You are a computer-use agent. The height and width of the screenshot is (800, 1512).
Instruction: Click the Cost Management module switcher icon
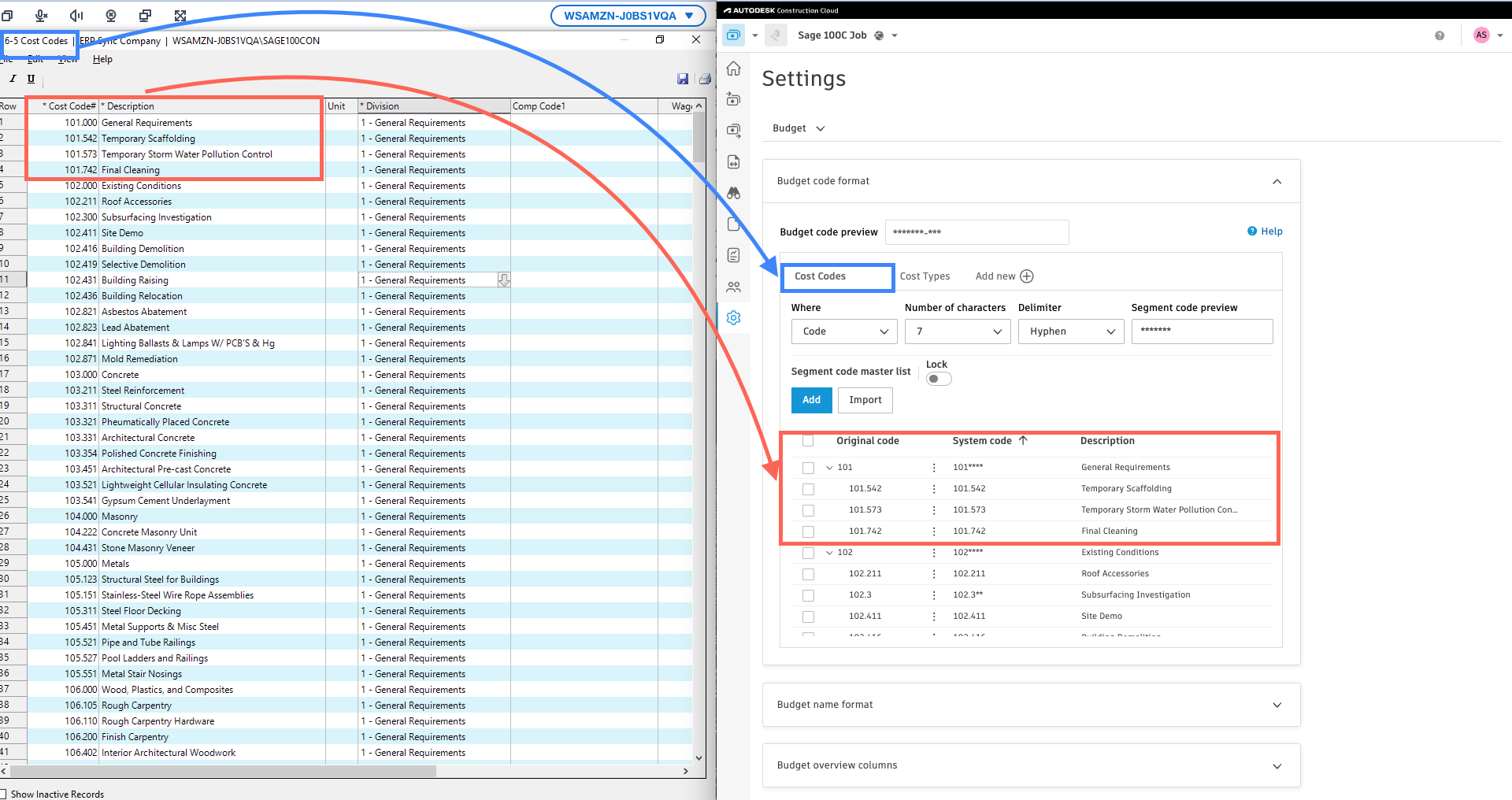tap(733, 35)
